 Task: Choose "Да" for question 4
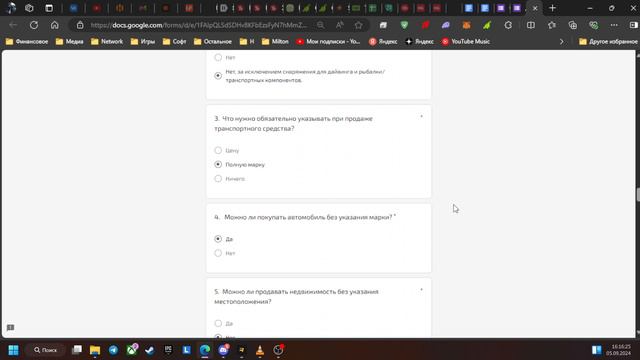tap(218, 239)
